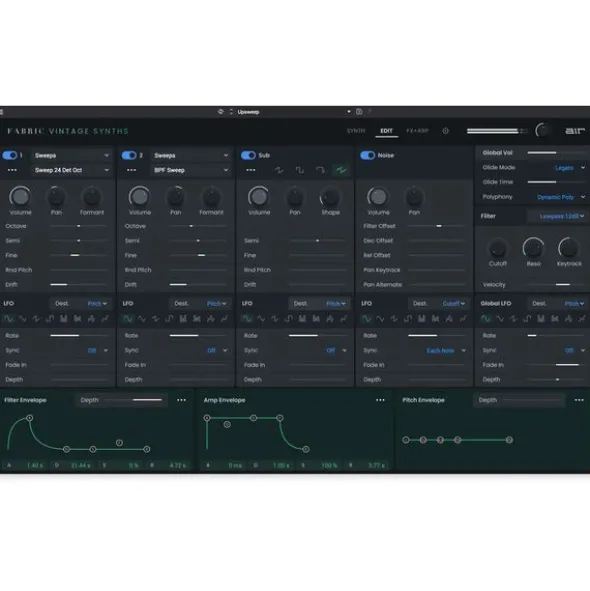Viewport: 590px width, 591px height.
Task: Click Filter Envelope attack peak point
Action: pos(30,418)
